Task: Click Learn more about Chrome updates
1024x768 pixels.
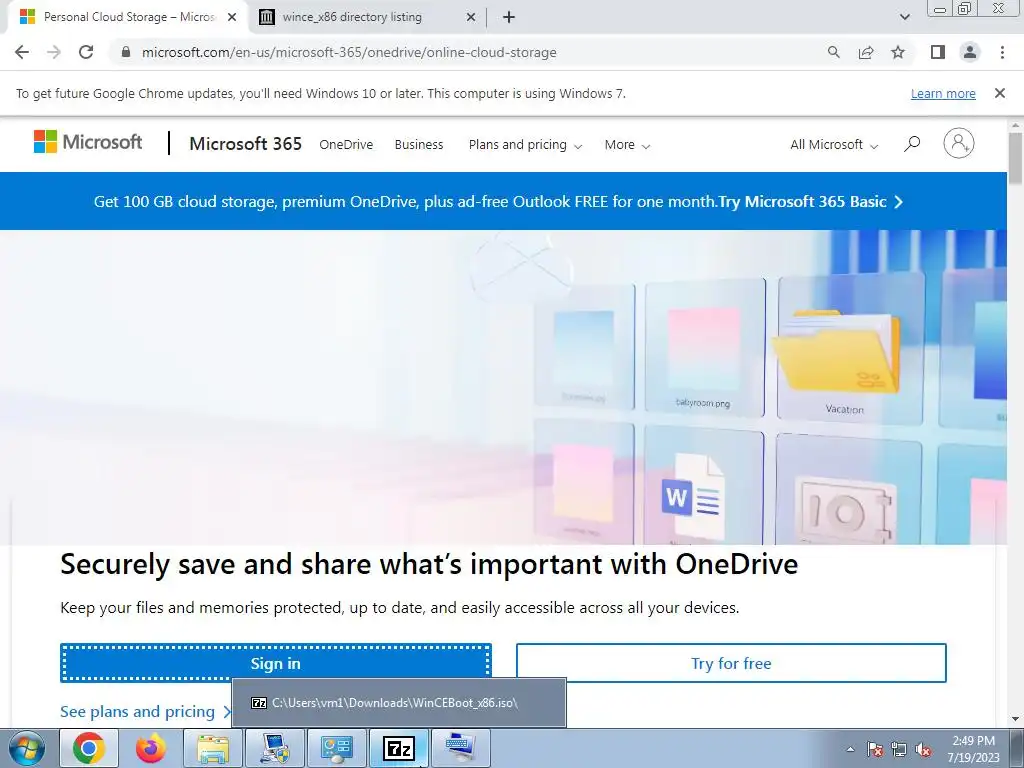Action: (943, 93)
